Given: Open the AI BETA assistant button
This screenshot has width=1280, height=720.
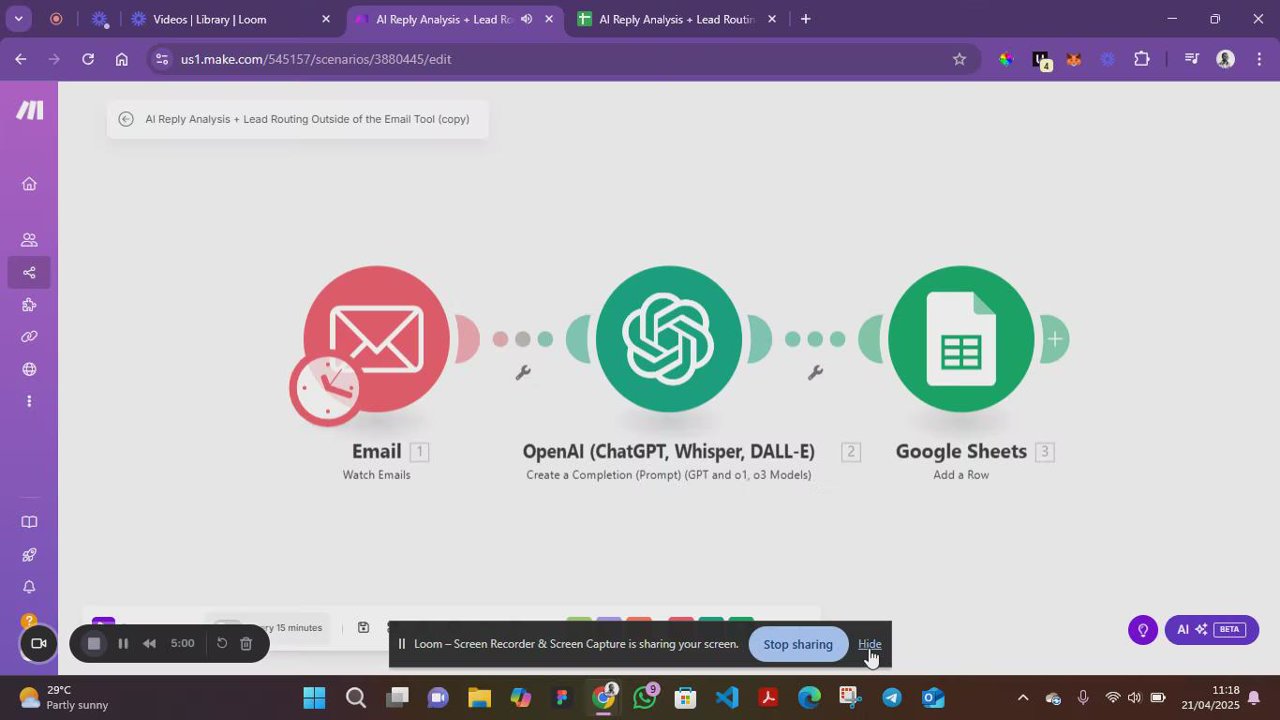Looking at the screenshot, I should 1211,630.
